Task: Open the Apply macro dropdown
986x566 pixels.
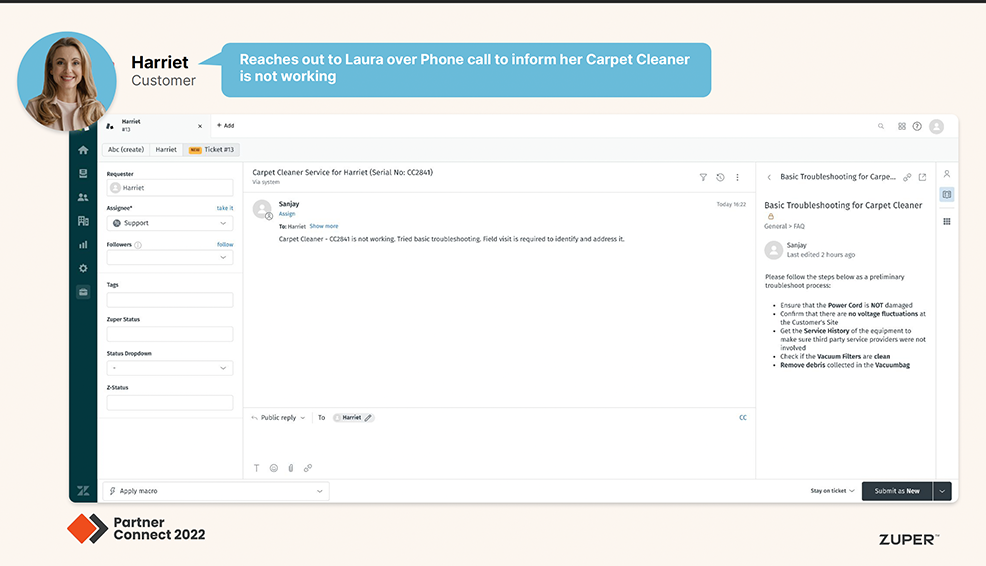Action: pyautogui.click(x=215, y=491)
